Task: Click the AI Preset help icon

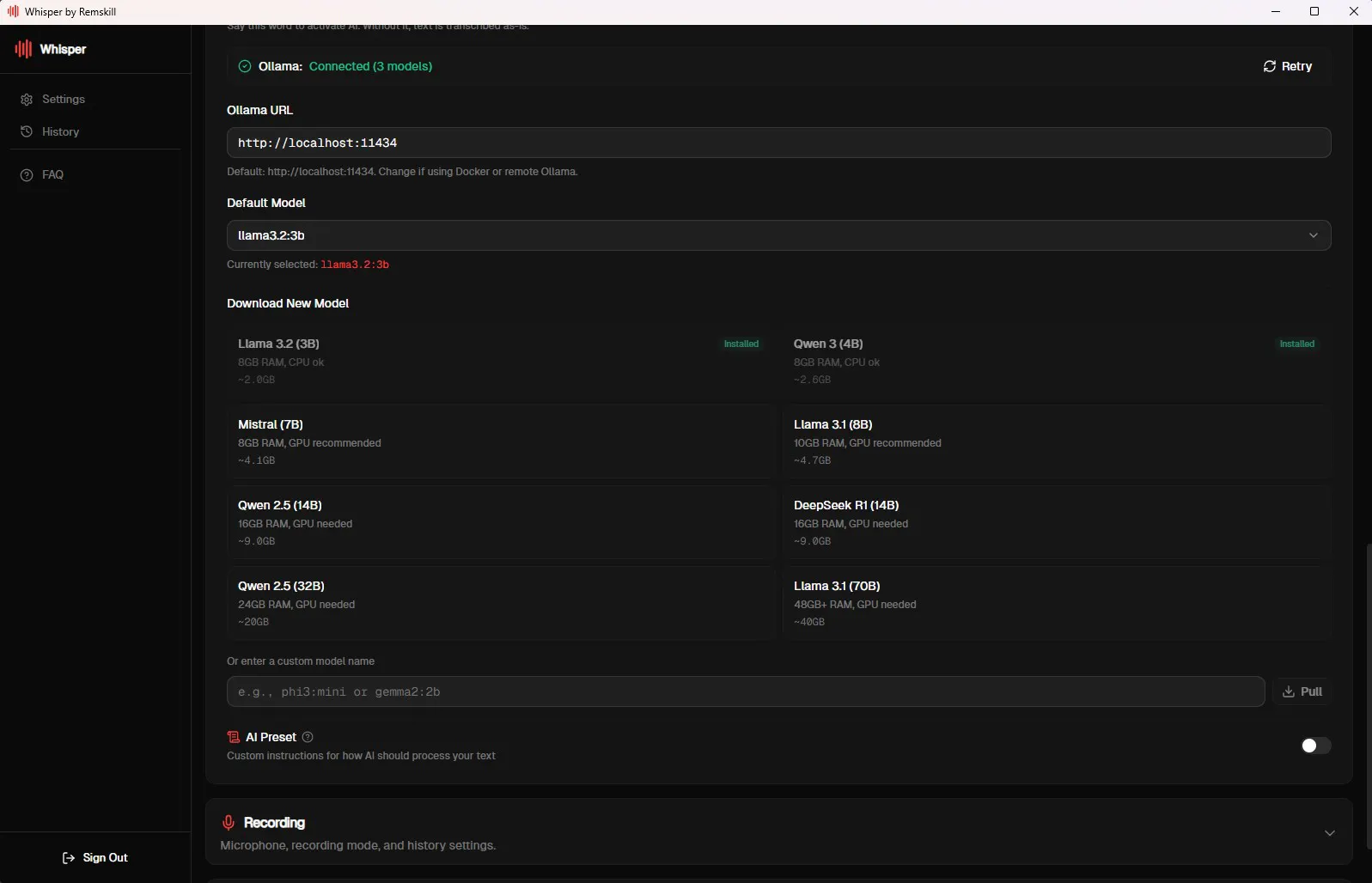Action: pos(308,737)
